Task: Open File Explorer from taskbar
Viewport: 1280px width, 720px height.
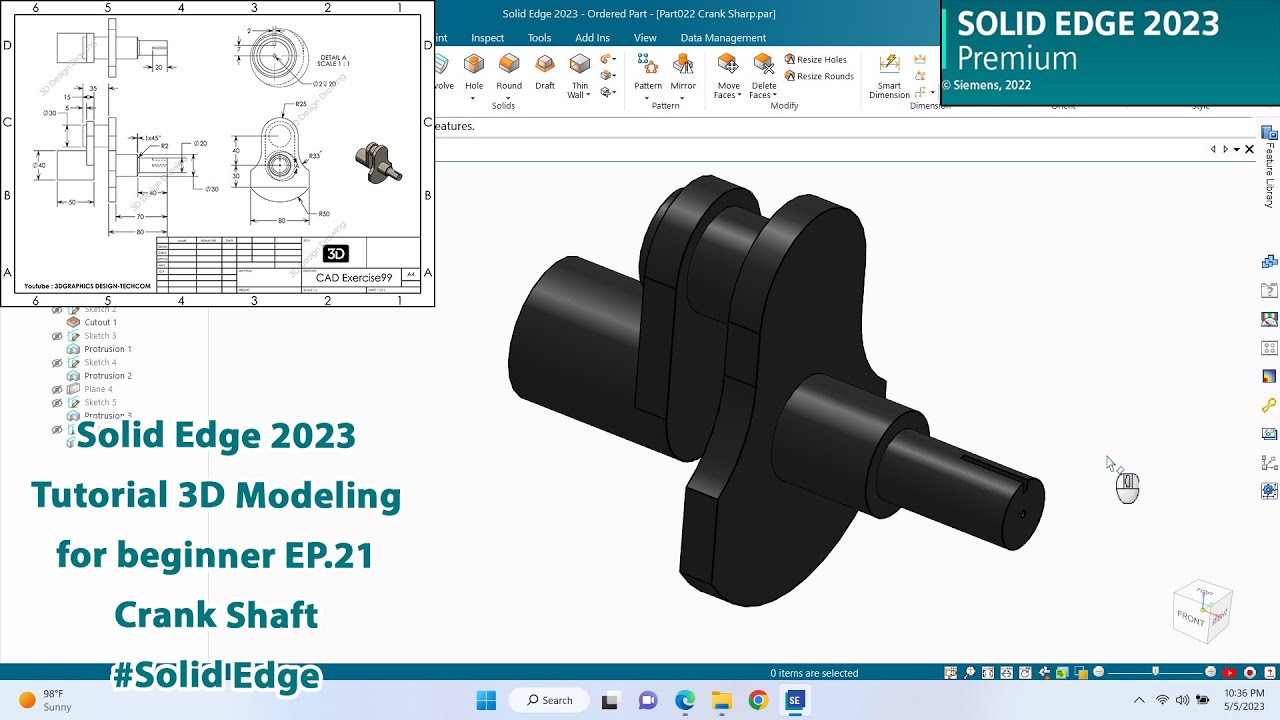Action: click(x=721, y=700)
